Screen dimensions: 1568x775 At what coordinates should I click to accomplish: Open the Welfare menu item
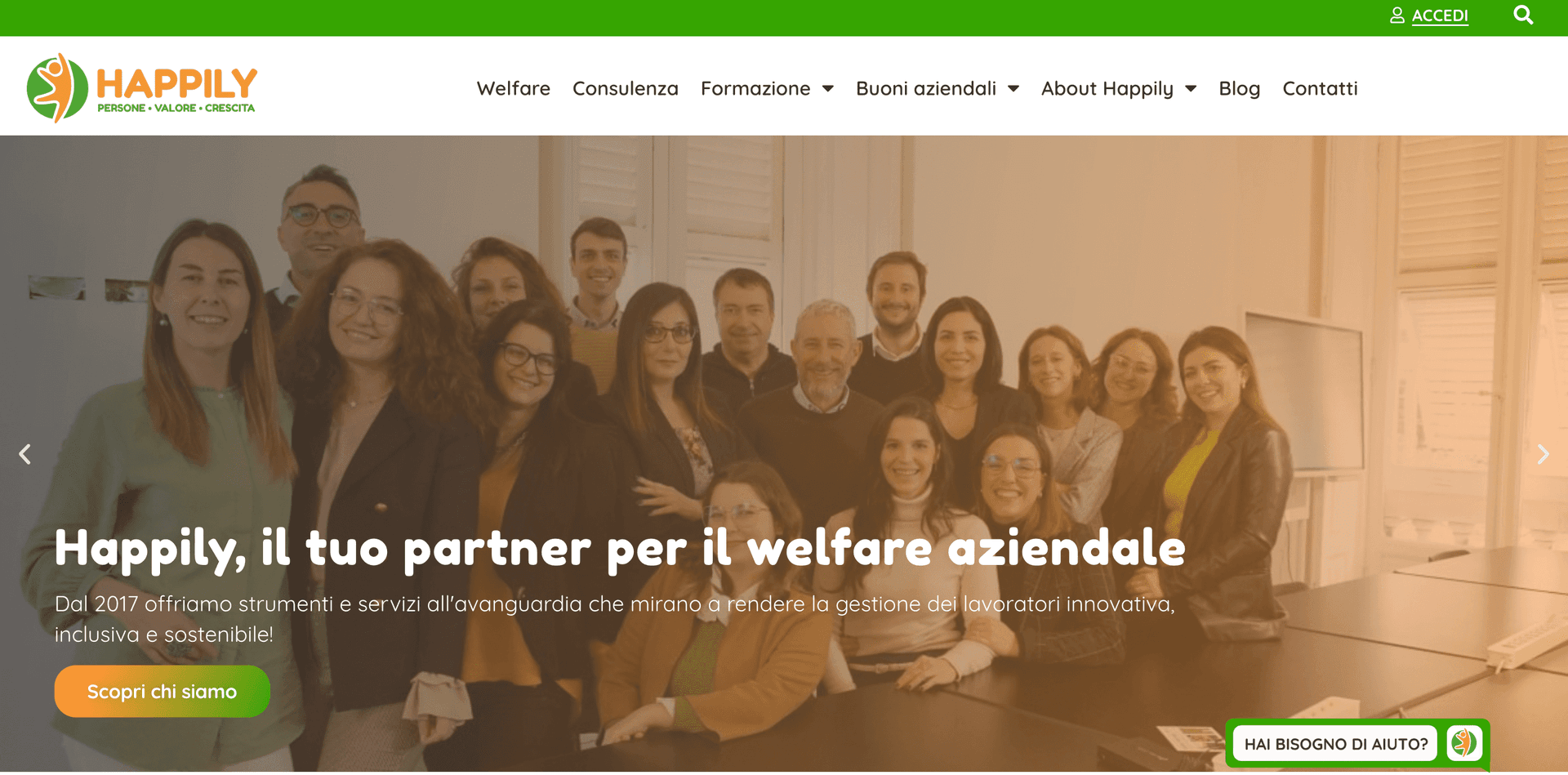click(514, 88)
